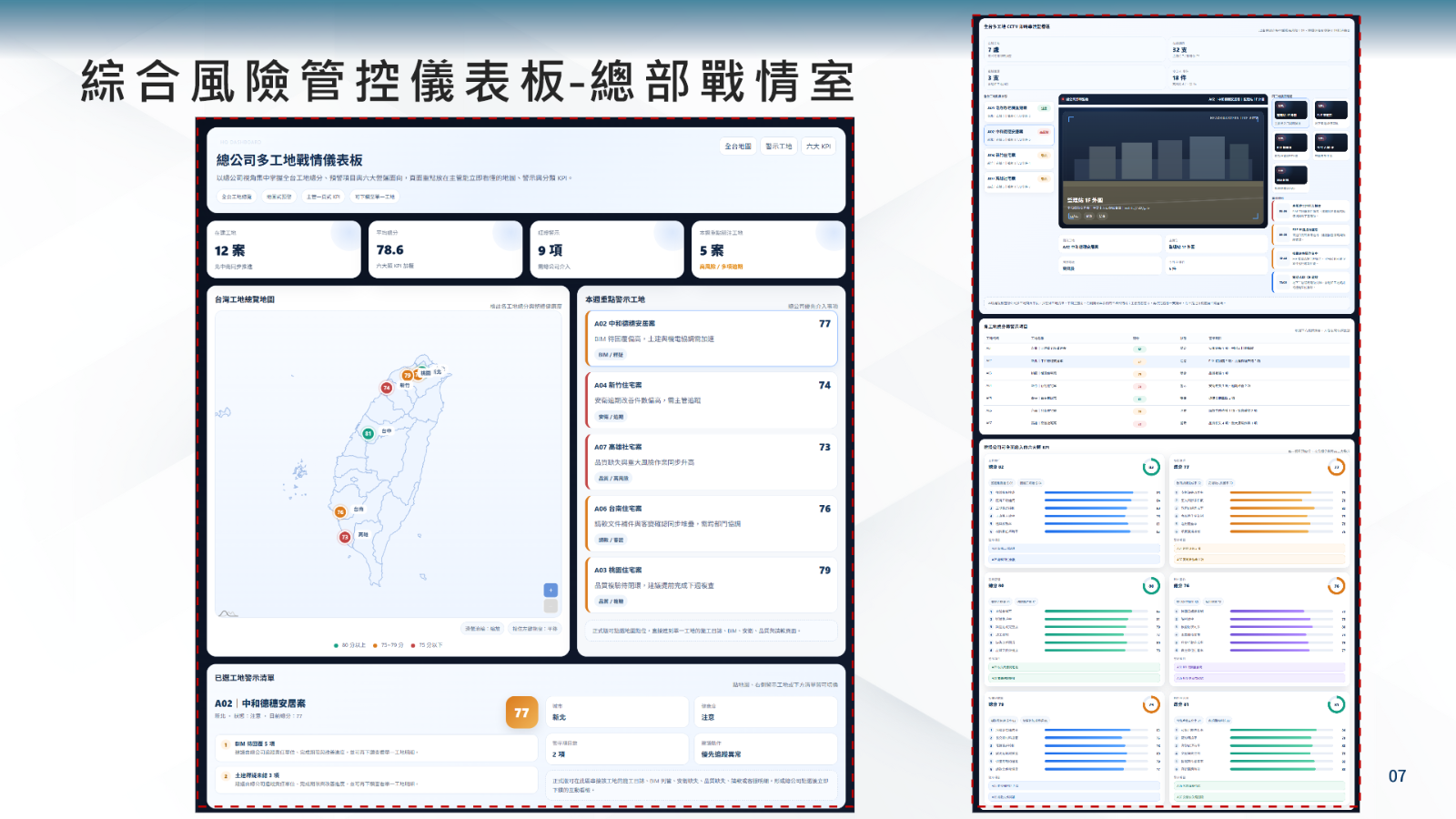This screenshot has width=1456, height=819.
Task: Click the 注意 status info card
Action: 766,713
